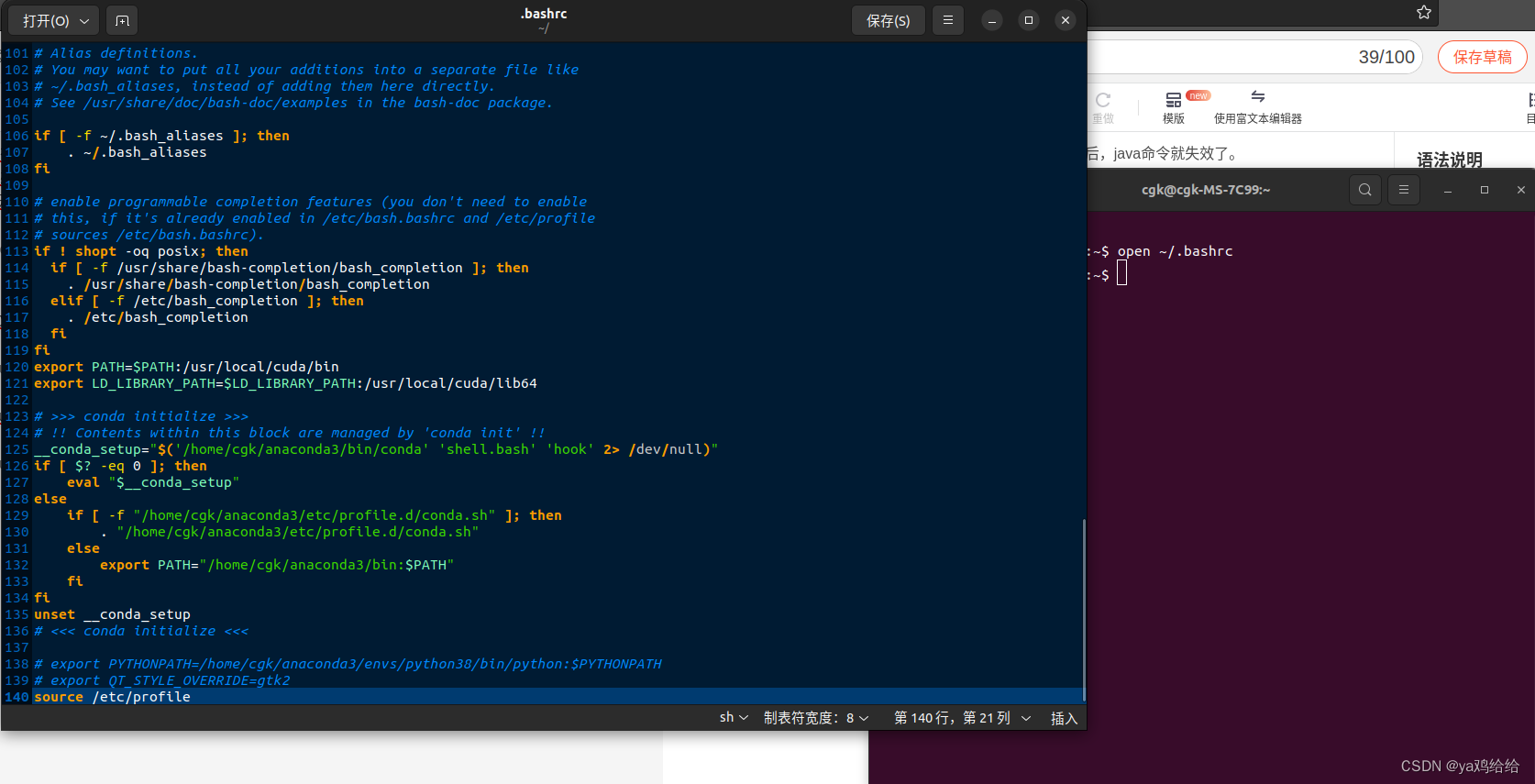This screenshot has height=784, width=1535.
Task: Switch to 使用富文本编辑器 rich text editor
Action: [1258, 107]
